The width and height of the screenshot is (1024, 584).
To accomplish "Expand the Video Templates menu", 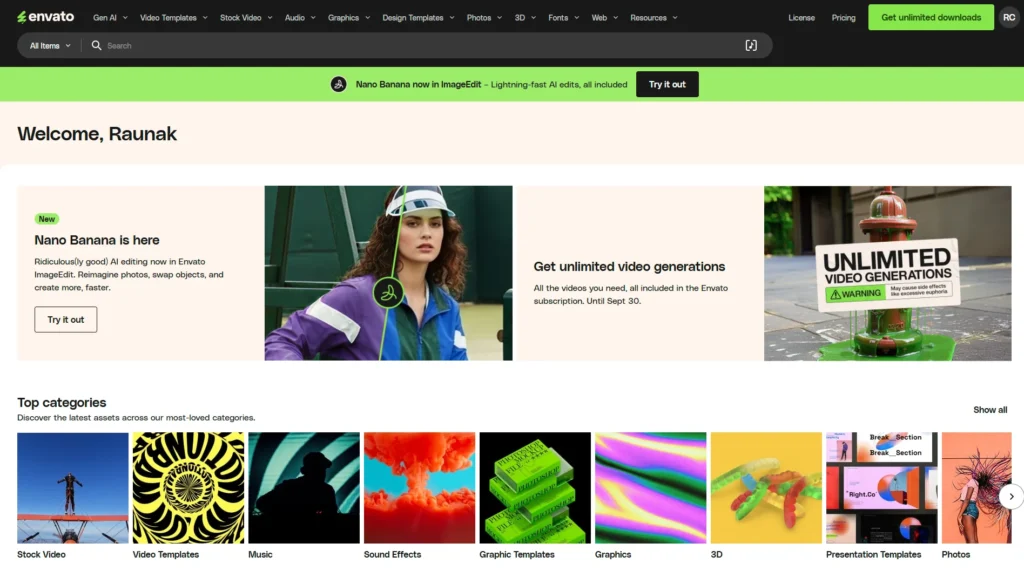I will click(174, 18).
